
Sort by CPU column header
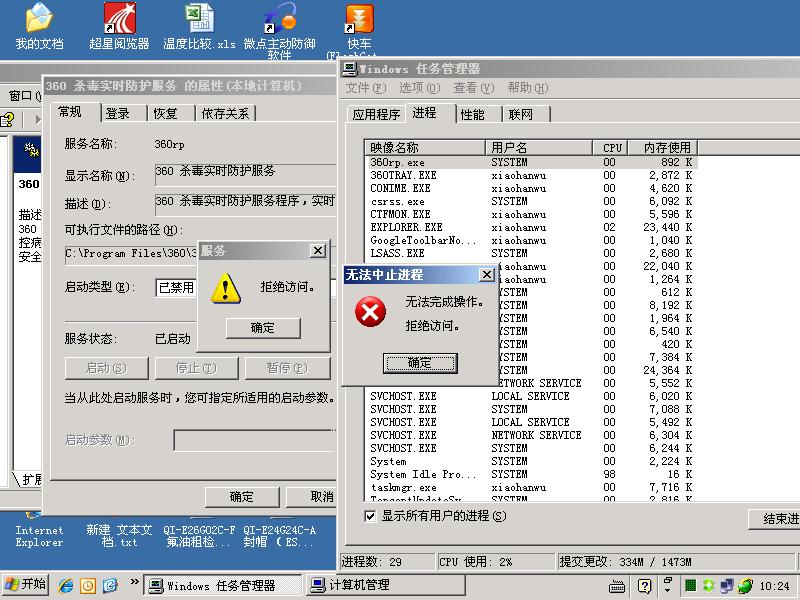[x=610, y=147]
